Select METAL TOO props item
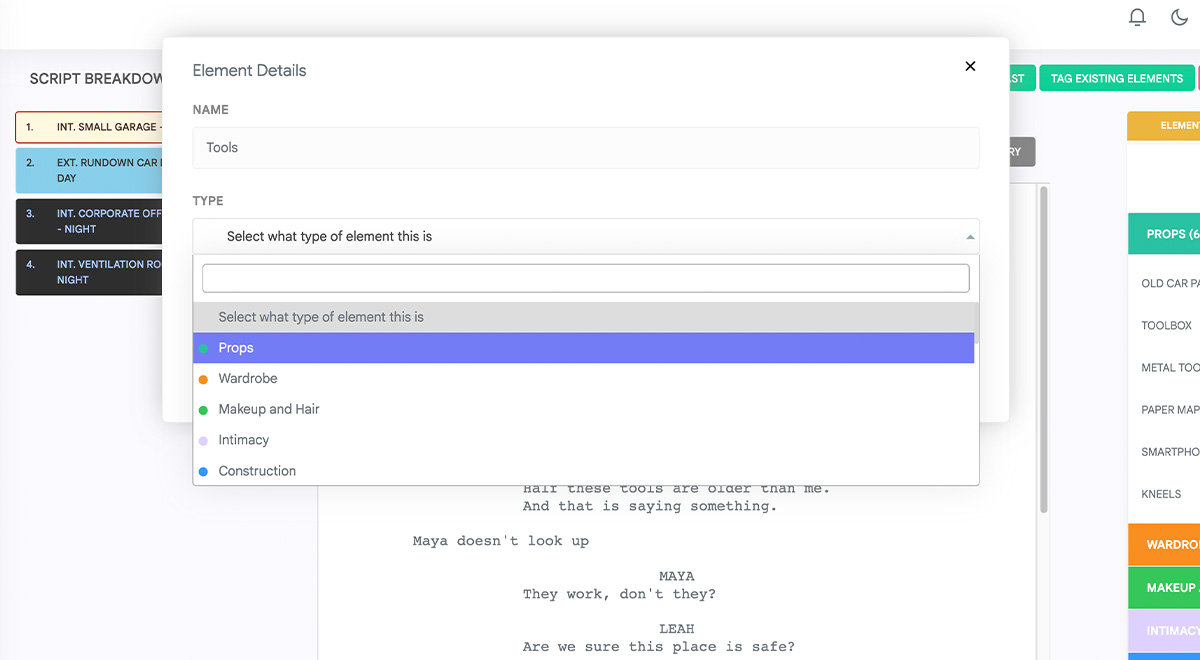 [1170, 367]
